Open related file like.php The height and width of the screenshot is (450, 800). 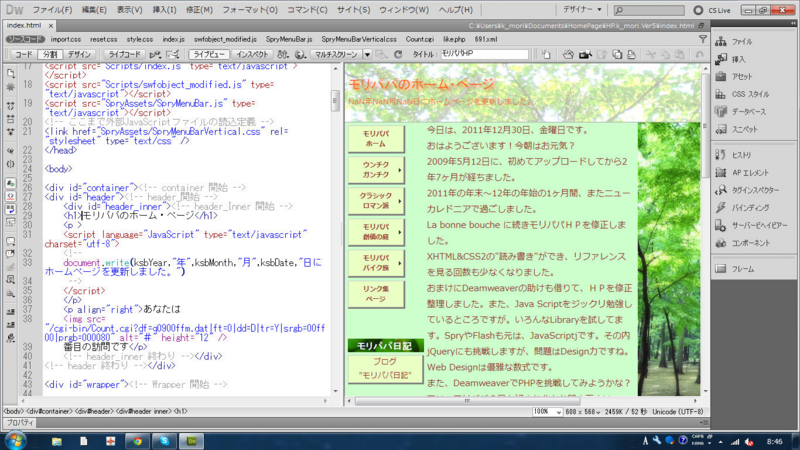pyautogui.click(x=454, y=39)
